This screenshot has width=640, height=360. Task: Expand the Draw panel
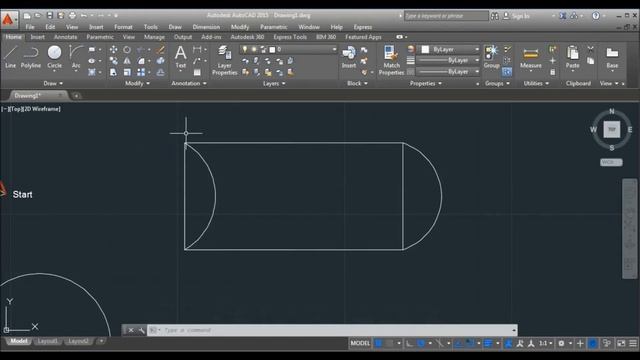53,83
